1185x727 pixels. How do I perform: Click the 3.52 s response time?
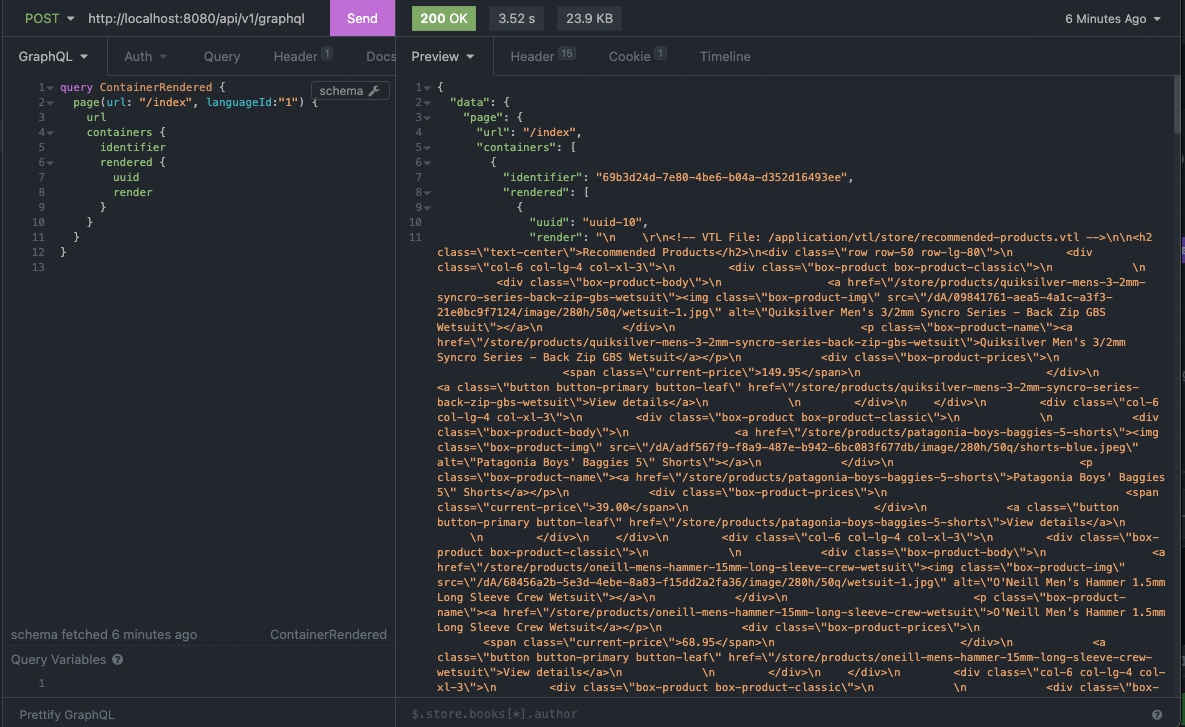516,18
